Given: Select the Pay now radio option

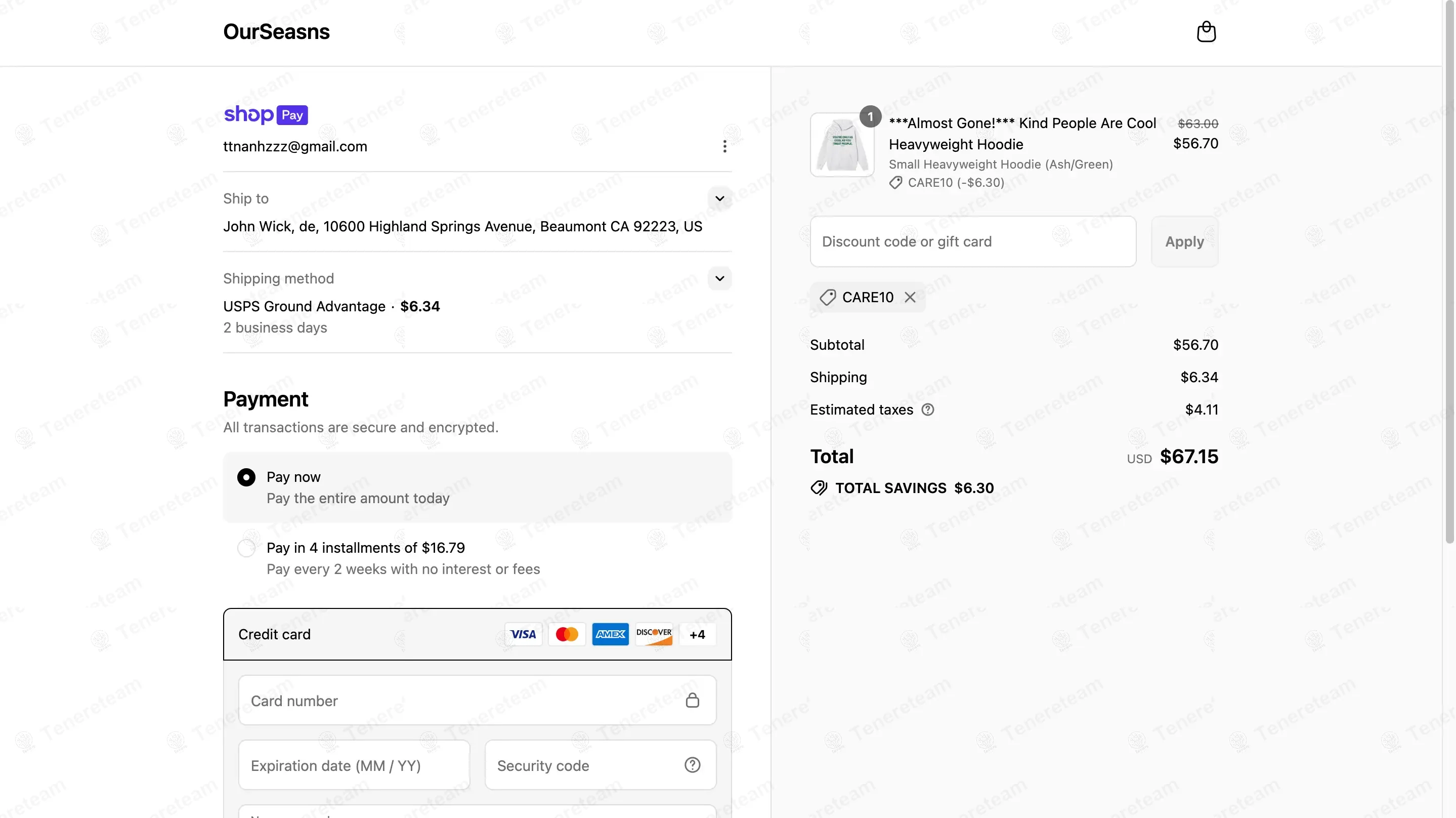Looking at the screenshot, I should click(246, 477).
